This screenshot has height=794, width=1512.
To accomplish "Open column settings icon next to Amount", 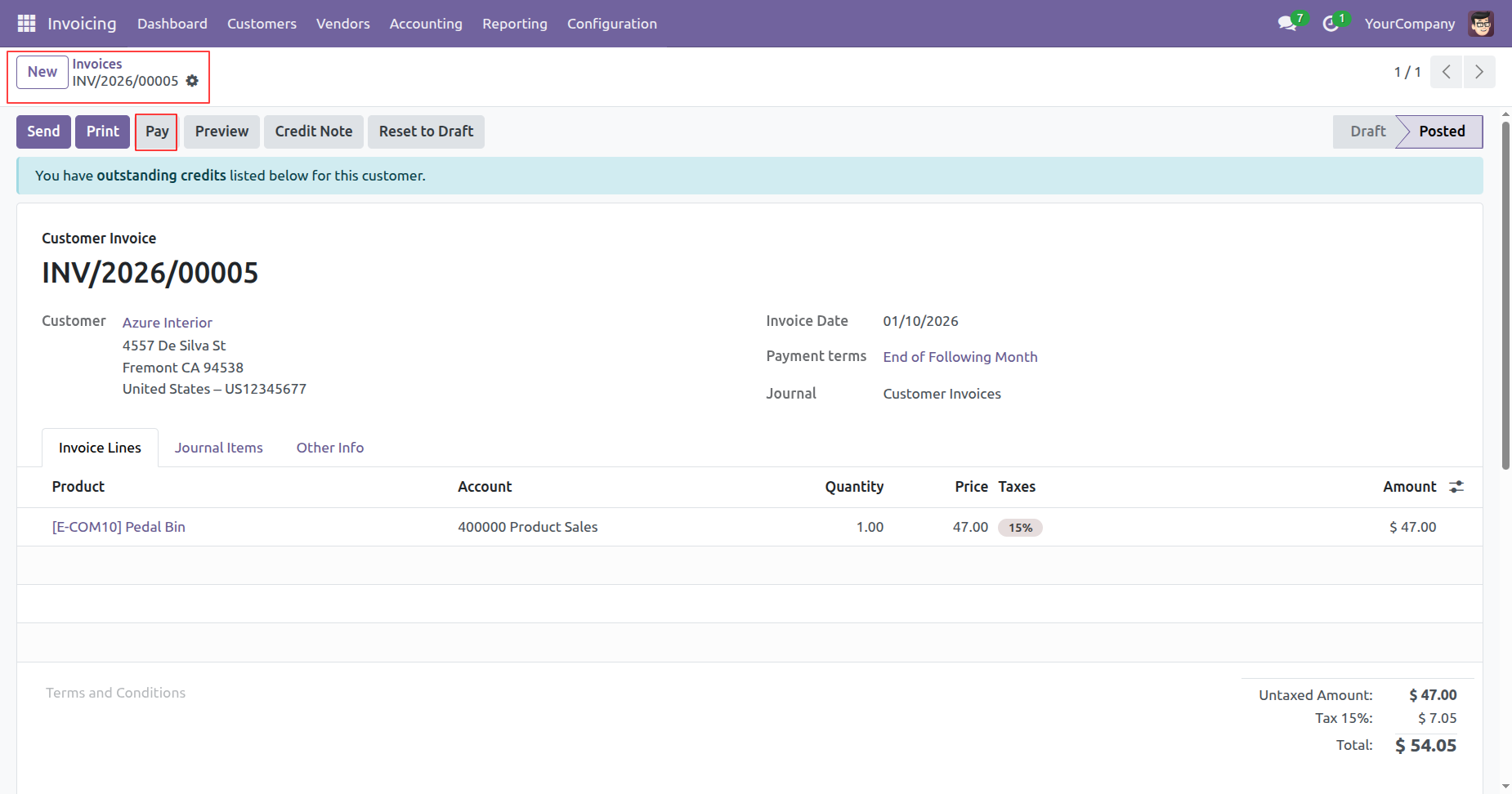I will pyautogui.click(x=1456, y=487).
